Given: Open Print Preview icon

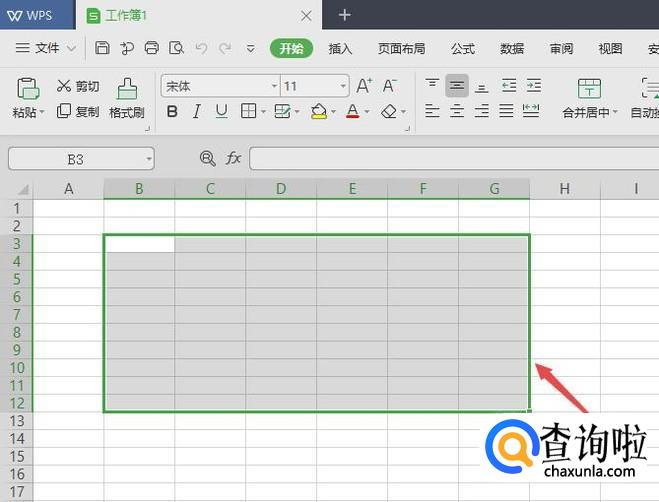Looking at the screenshot, I should coord(177,48).
